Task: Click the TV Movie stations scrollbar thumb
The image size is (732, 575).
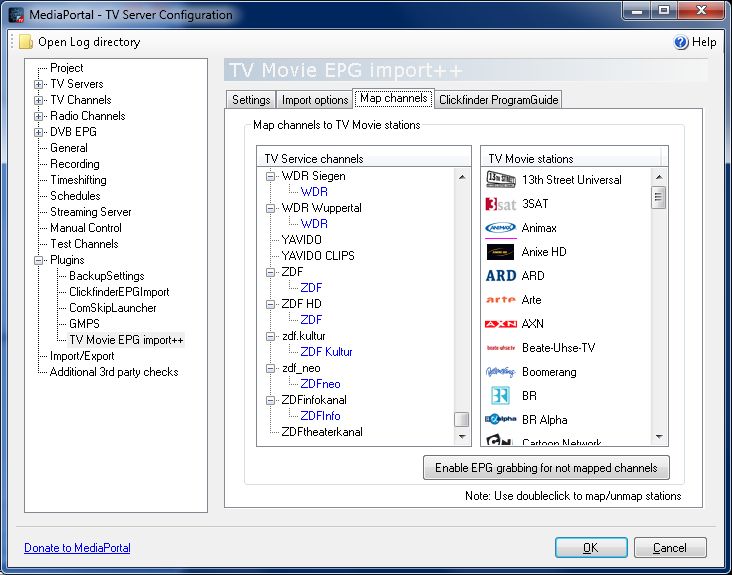Action: tap(658, 197)
